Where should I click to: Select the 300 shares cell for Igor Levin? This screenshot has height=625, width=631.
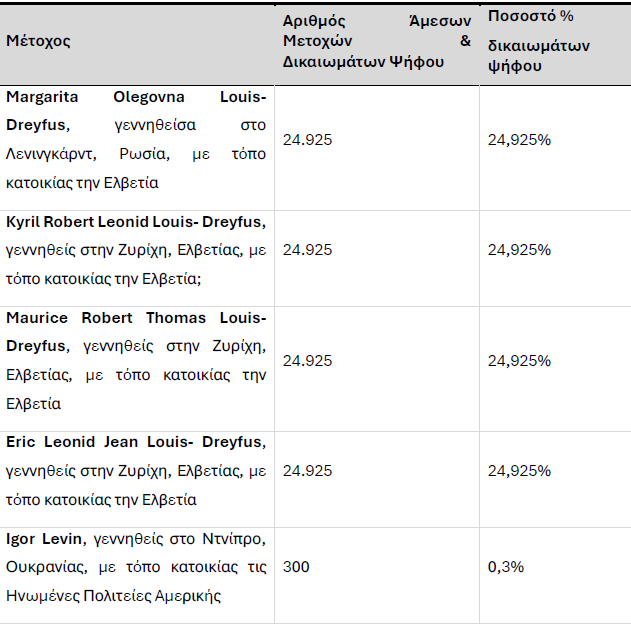tap(296, 567)
